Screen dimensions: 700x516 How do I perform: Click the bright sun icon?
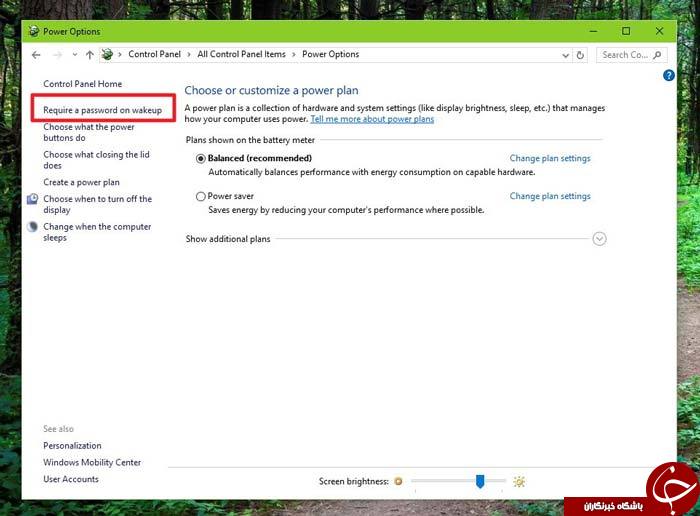click(519, 482)
